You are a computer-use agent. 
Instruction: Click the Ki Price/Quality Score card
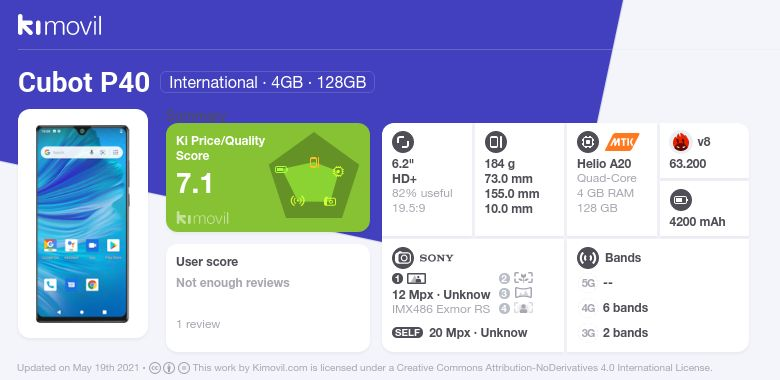(268, 178)
